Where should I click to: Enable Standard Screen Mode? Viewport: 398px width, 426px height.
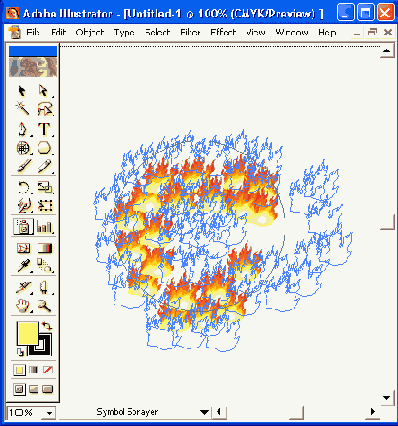pyautogui.click(x=19, y=389)
